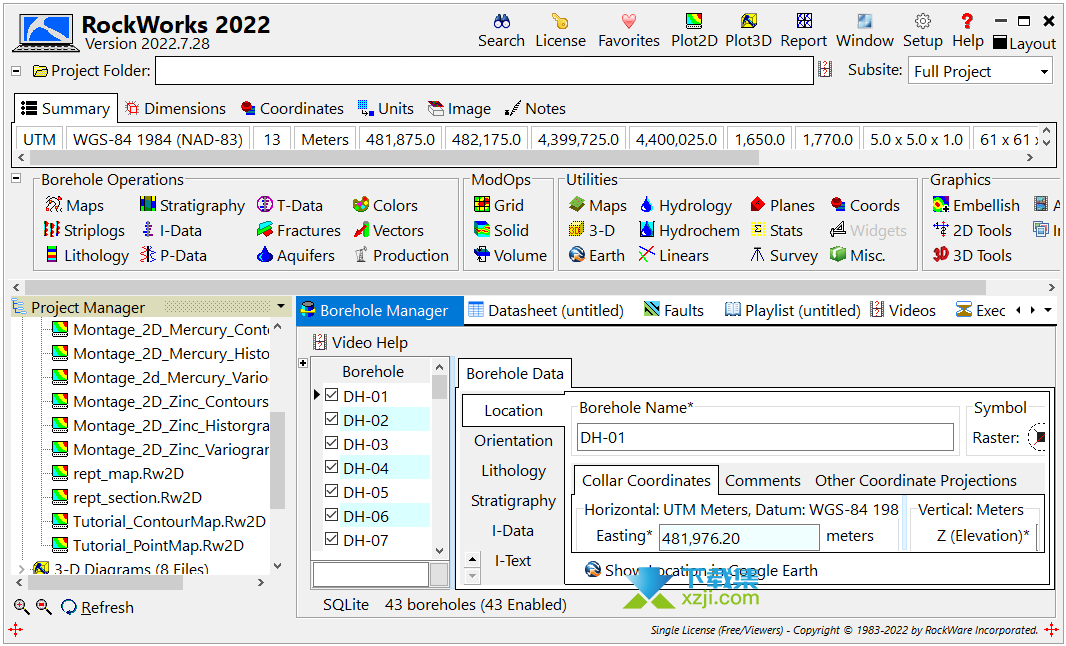Viewport: 1066px width, 646px height.
Task: Switch to the Units tab
Action: pyautogui.click(x=385, y=109)
